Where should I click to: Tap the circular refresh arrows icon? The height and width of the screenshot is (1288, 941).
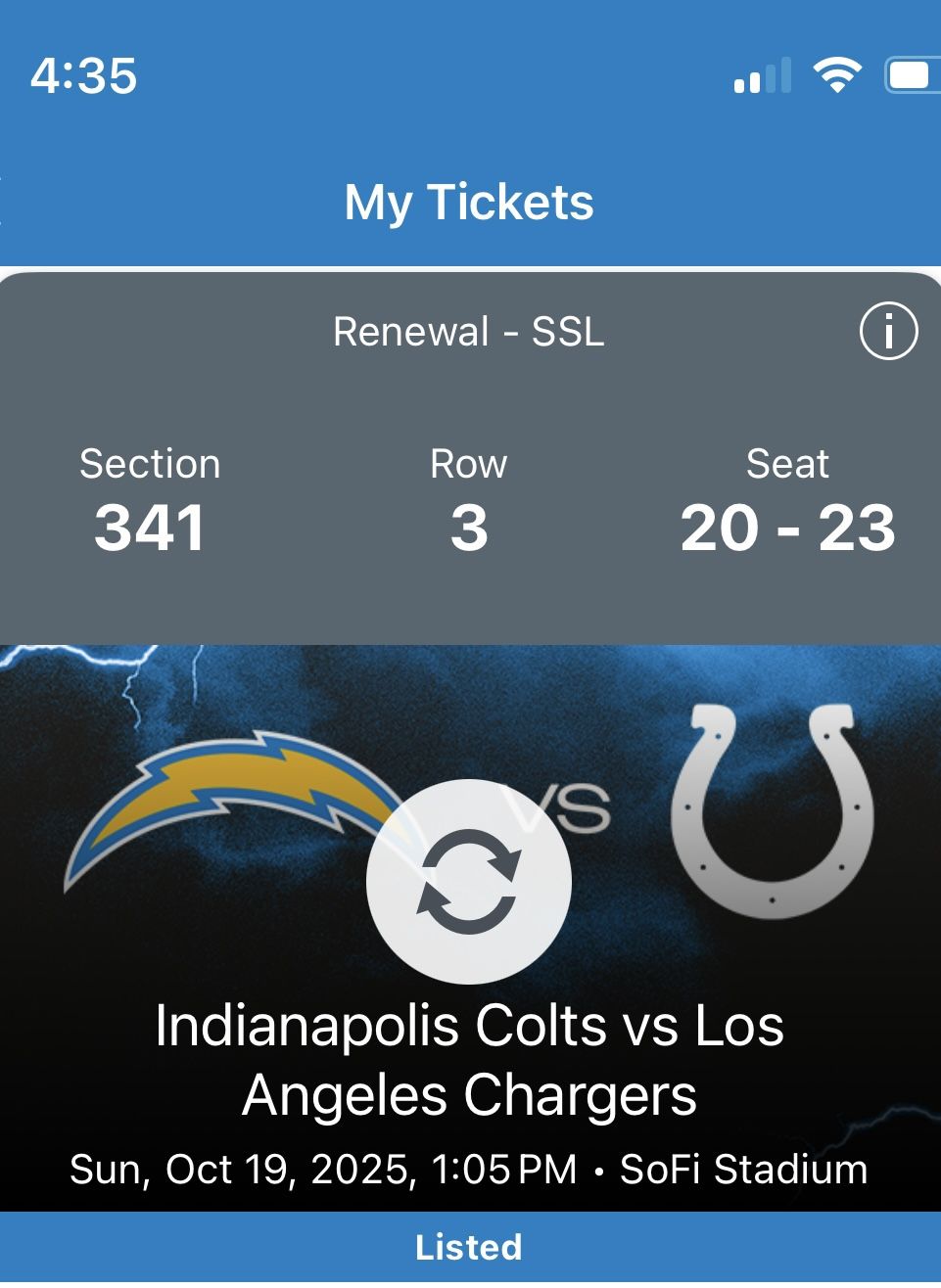coord(469,881)
